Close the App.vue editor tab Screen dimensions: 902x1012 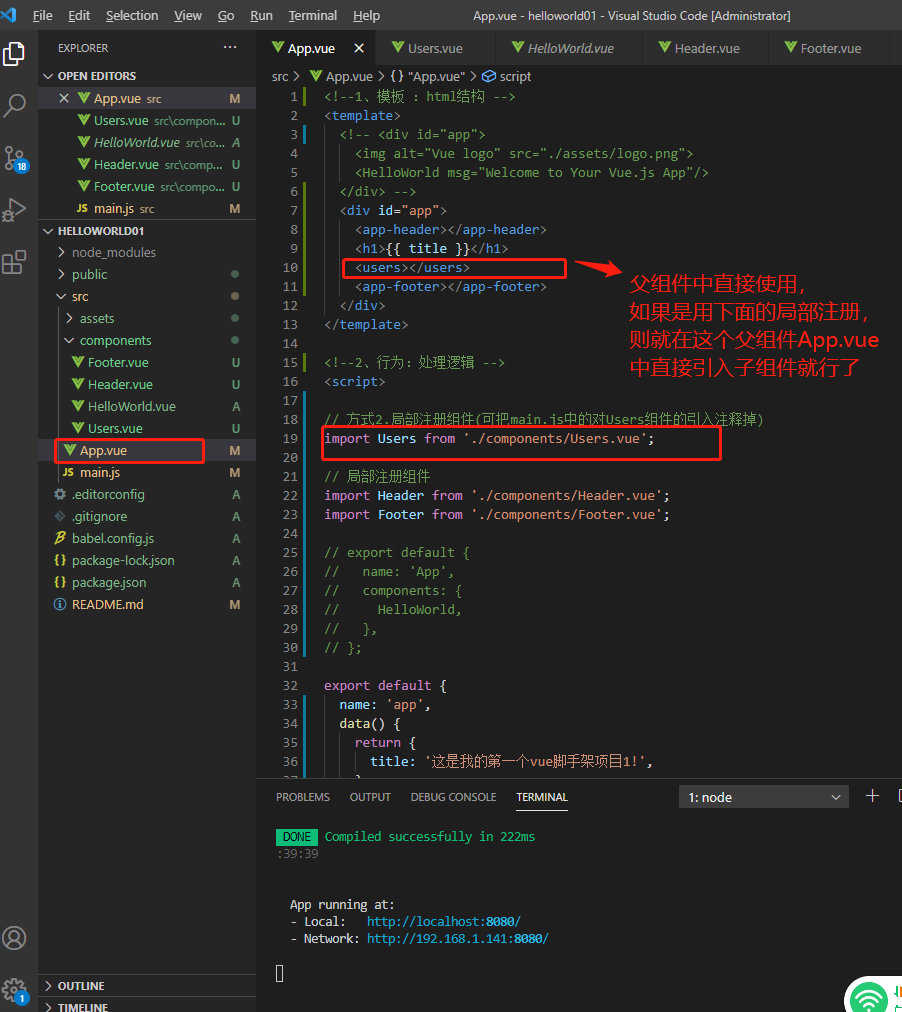(359, 48)
